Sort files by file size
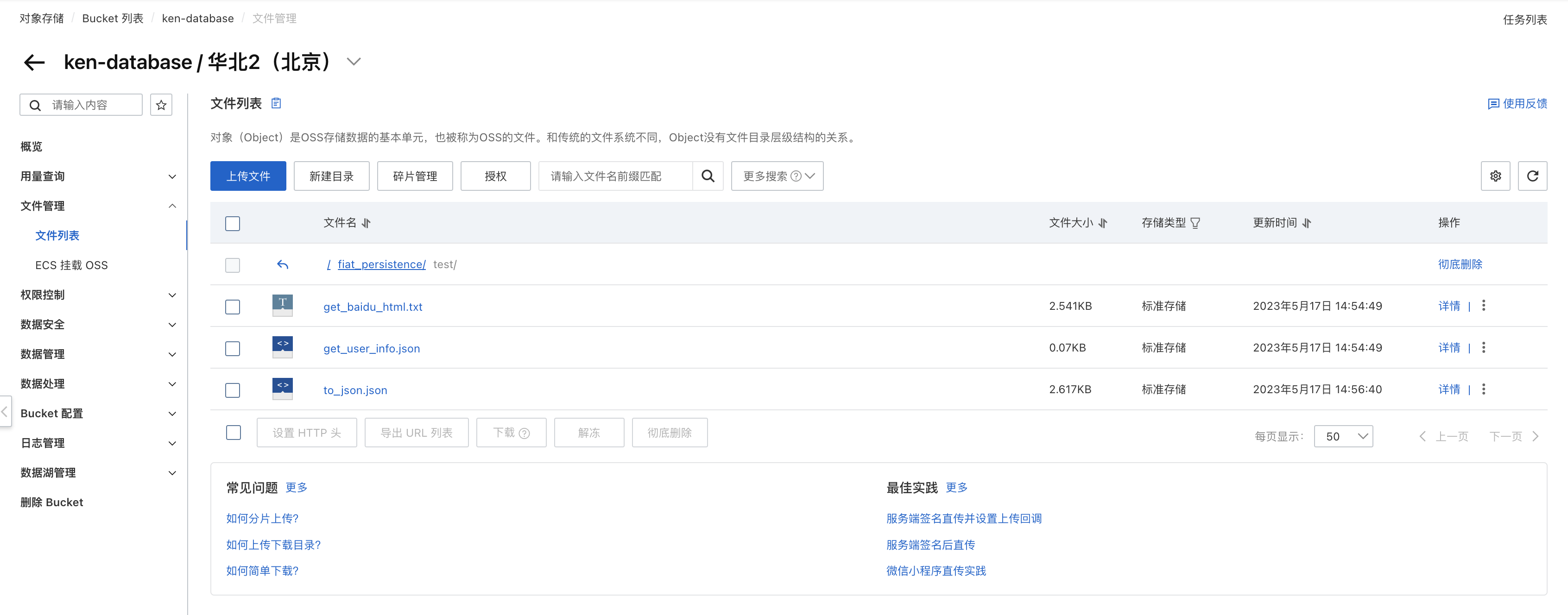The width and height of the screenshot is (1568, 615). pos(1103,223)
